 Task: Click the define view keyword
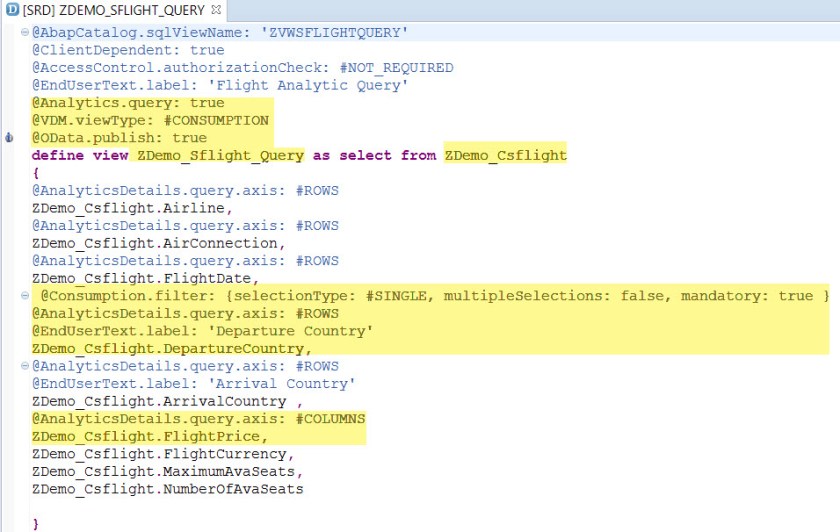[x=80, y=155]
